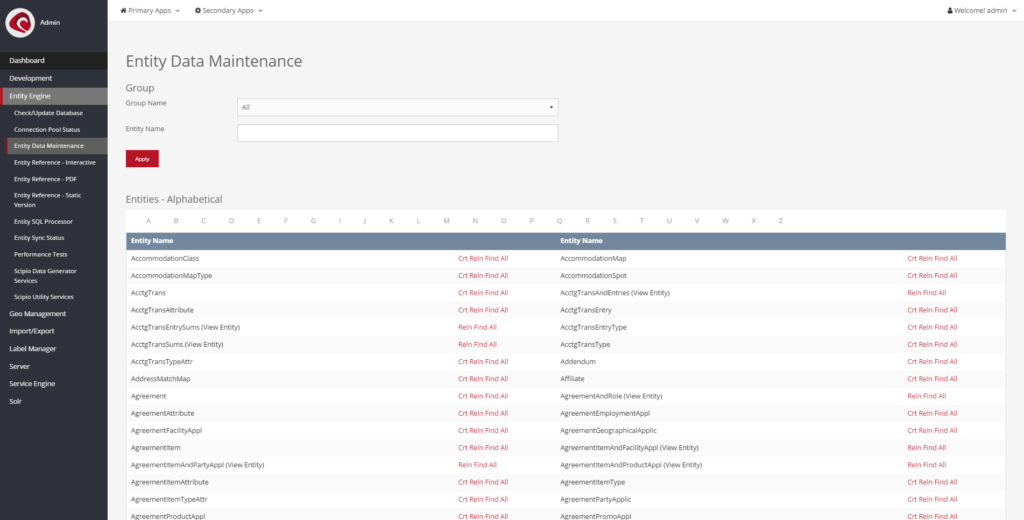Open the Solr sidebar item
The height and width of the screenshot is (520, 1024).
click(15, 401)
